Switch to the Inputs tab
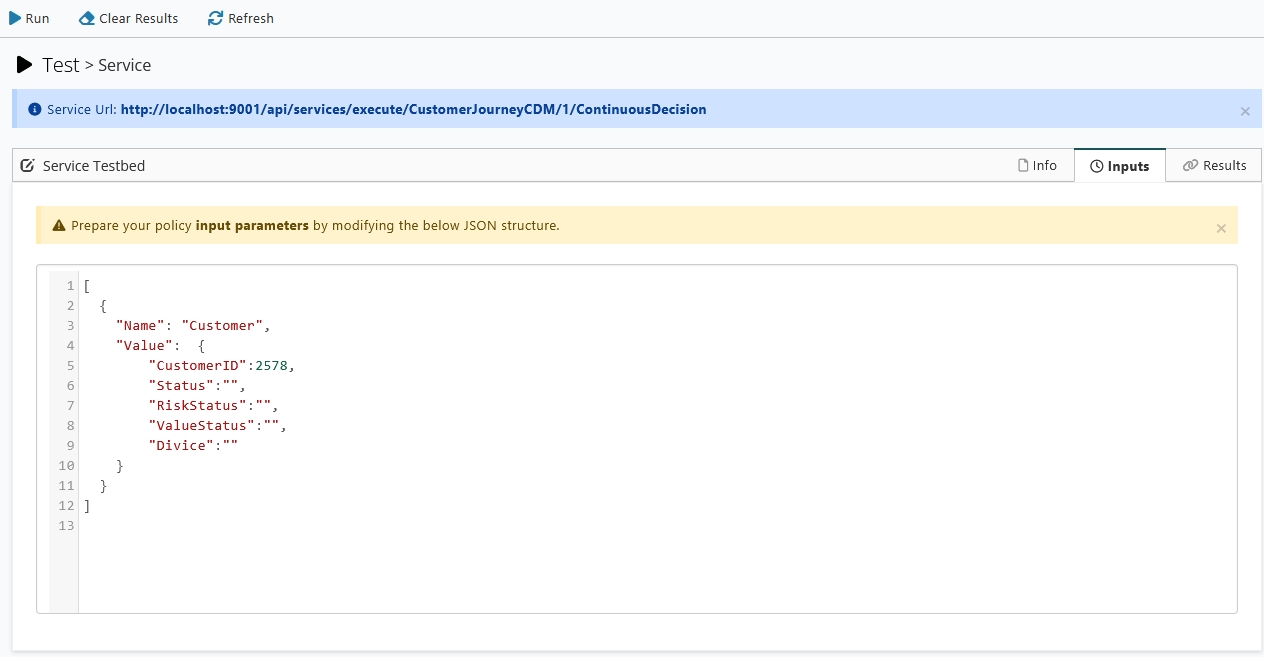 [1120, 166]
